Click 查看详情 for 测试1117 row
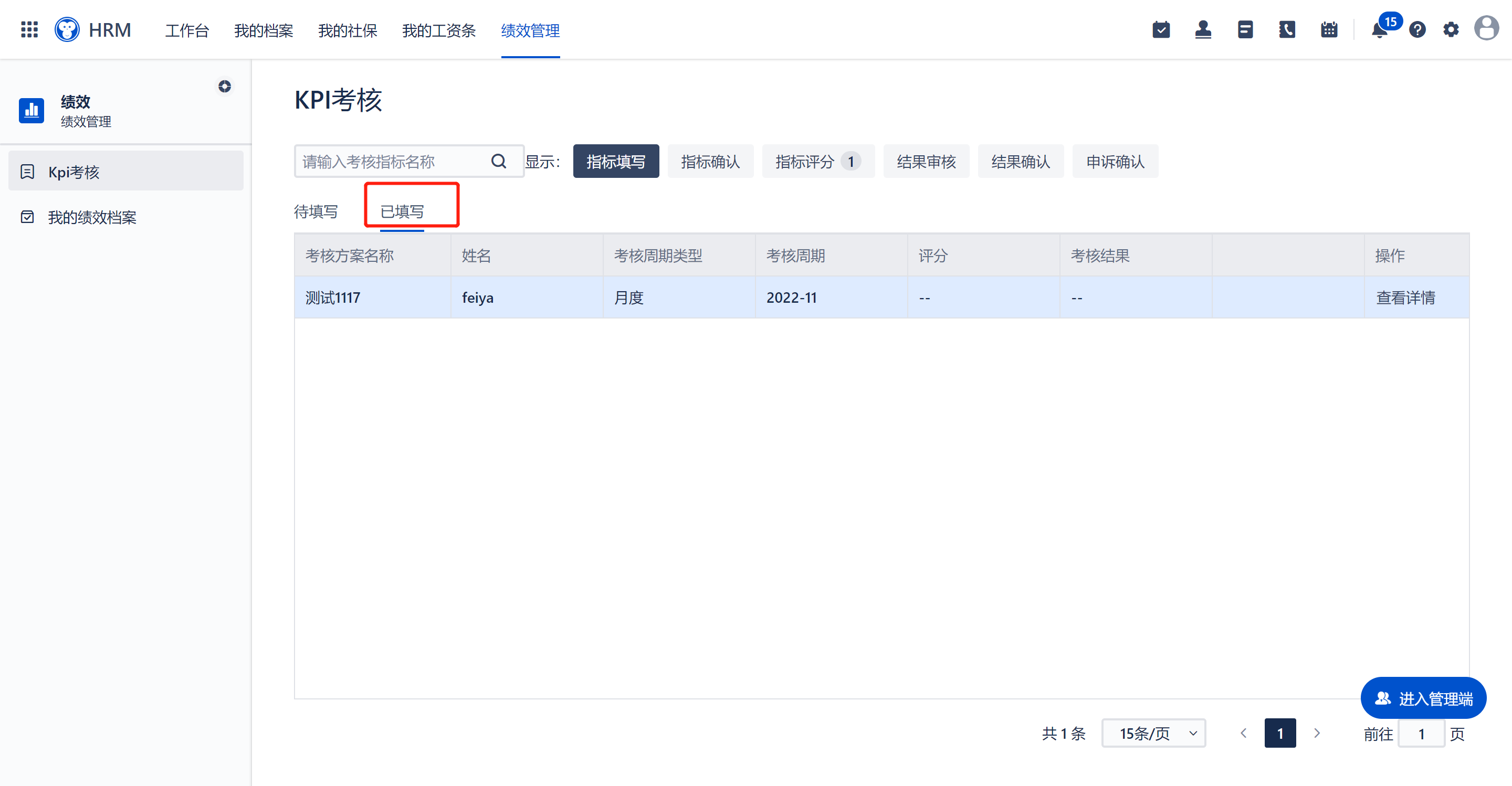Screen dimensions: 1512x786 [x=1406, y=298]
